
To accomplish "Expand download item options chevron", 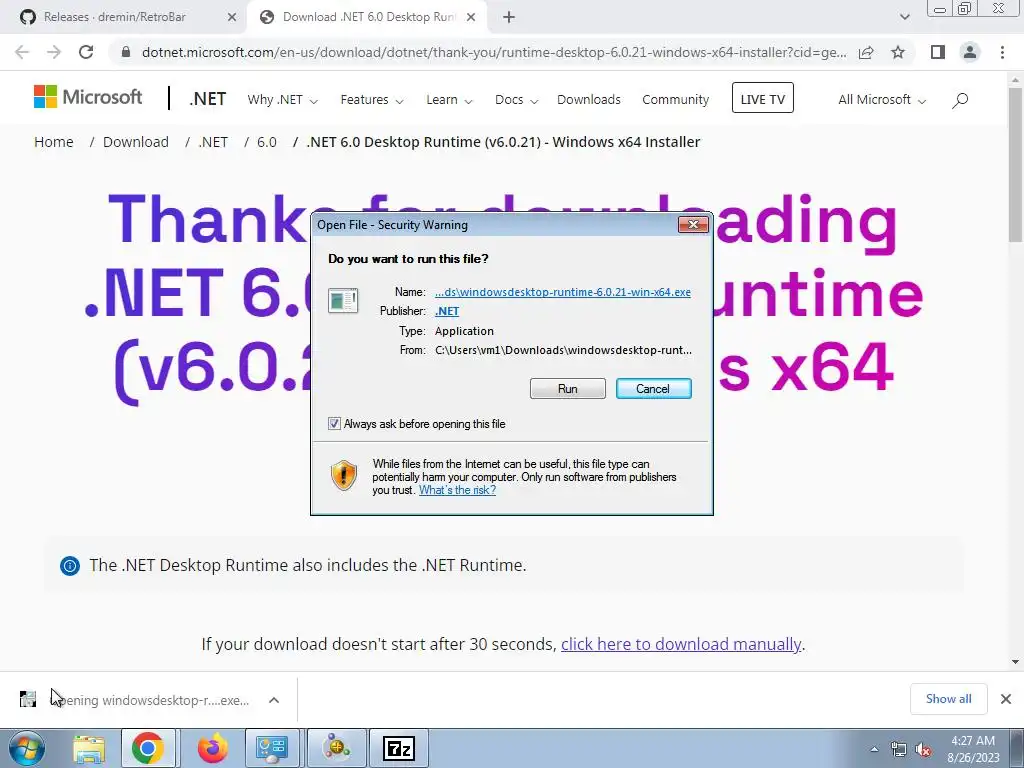I will click(x=274, y=700).
